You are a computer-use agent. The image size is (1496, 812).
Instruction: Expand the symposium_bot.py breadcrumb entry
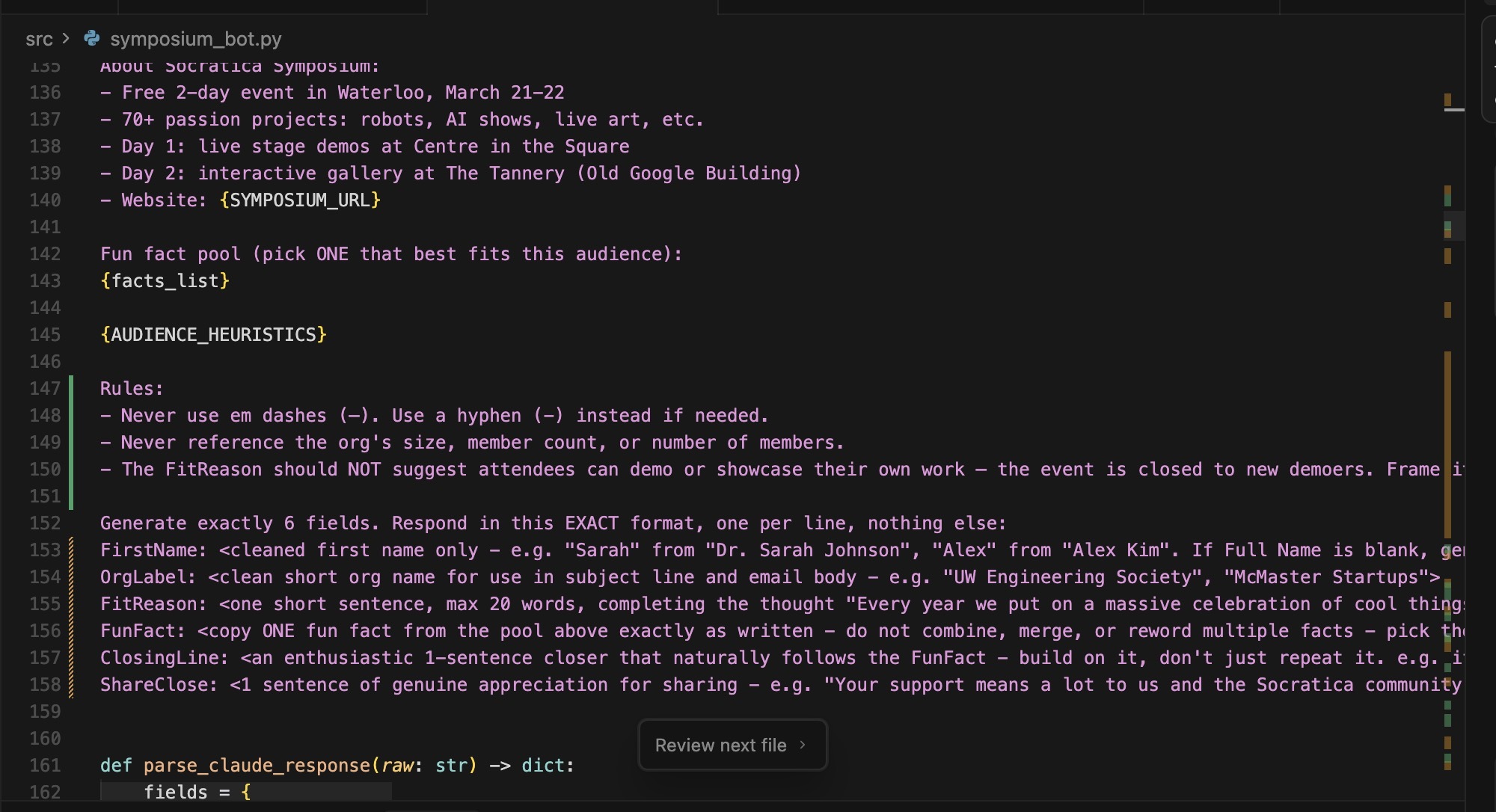(196, 38)
